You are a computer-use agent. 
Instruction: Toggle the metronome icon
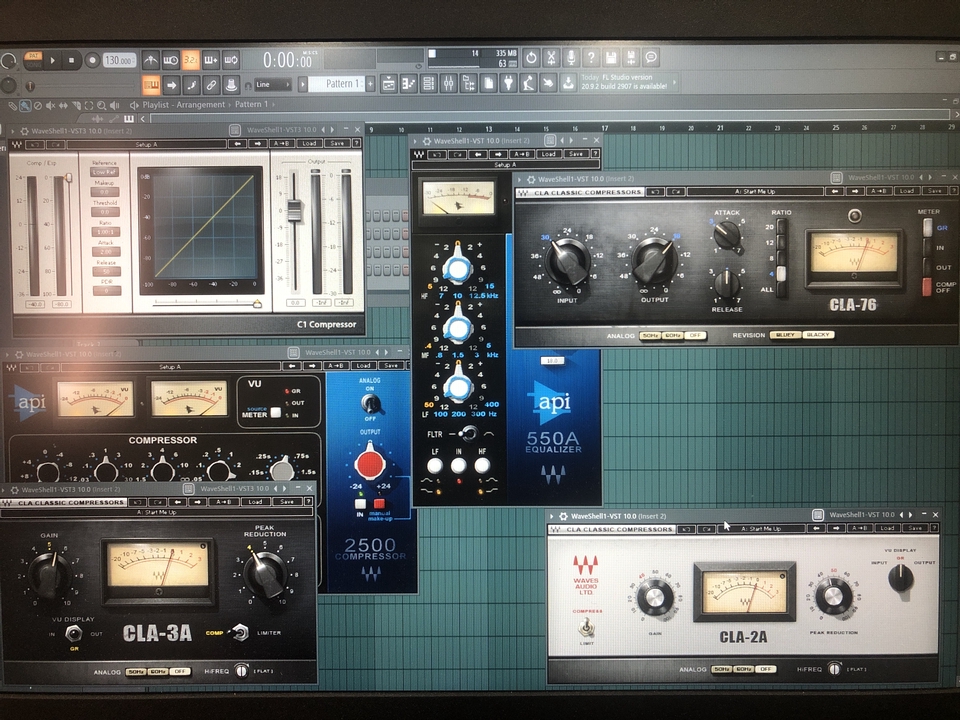point(151,60)
